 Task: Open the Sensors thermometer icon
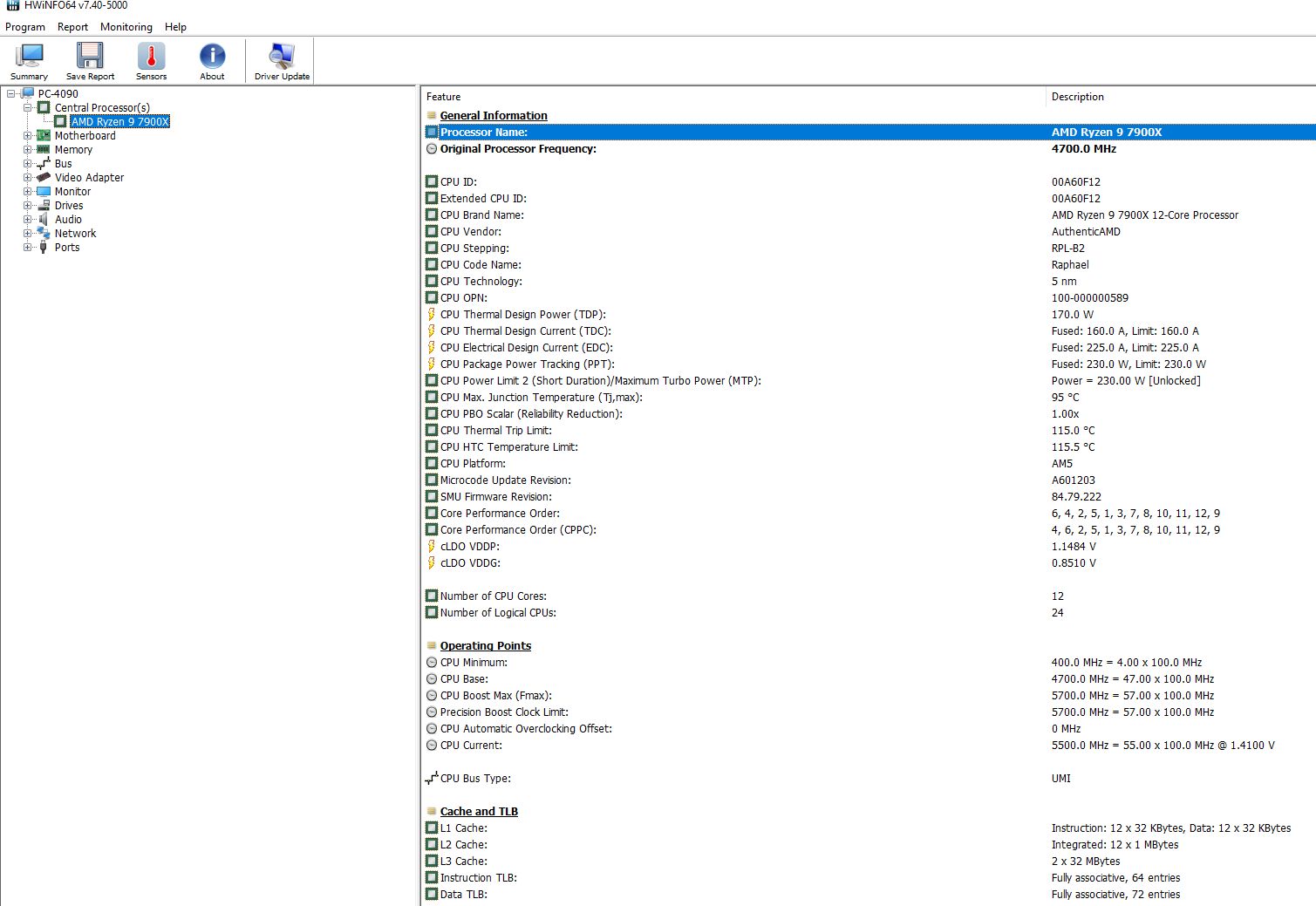tap(151, 56)
